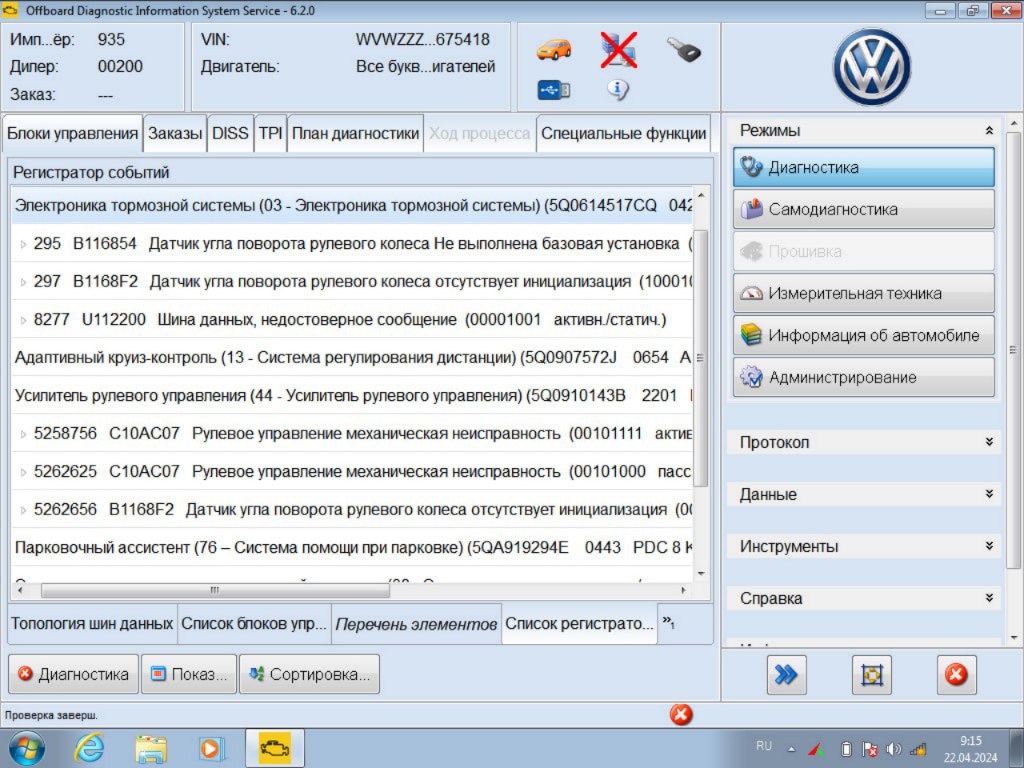Select Диагностика mode
1024x768 pixels.
863,167
